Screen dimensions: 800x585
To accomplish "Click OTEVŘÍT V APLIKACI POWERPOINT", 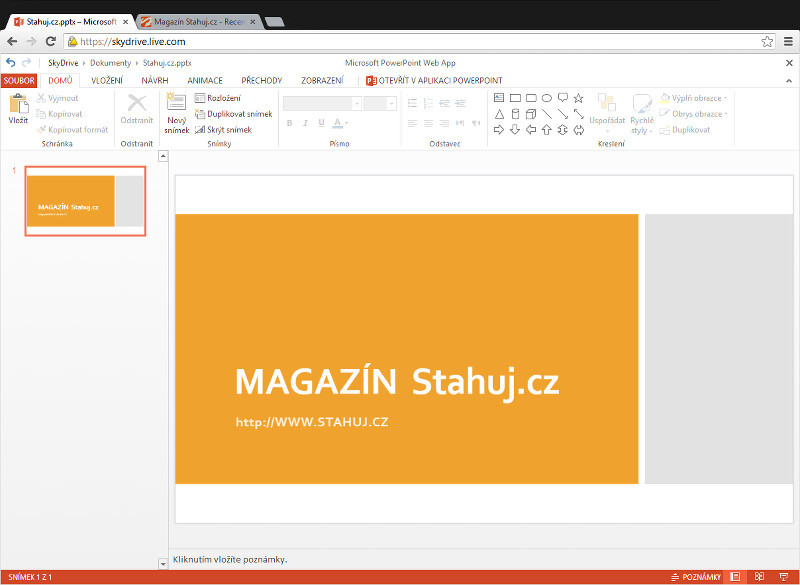I will pyautogui.click(x=434, y=81).
